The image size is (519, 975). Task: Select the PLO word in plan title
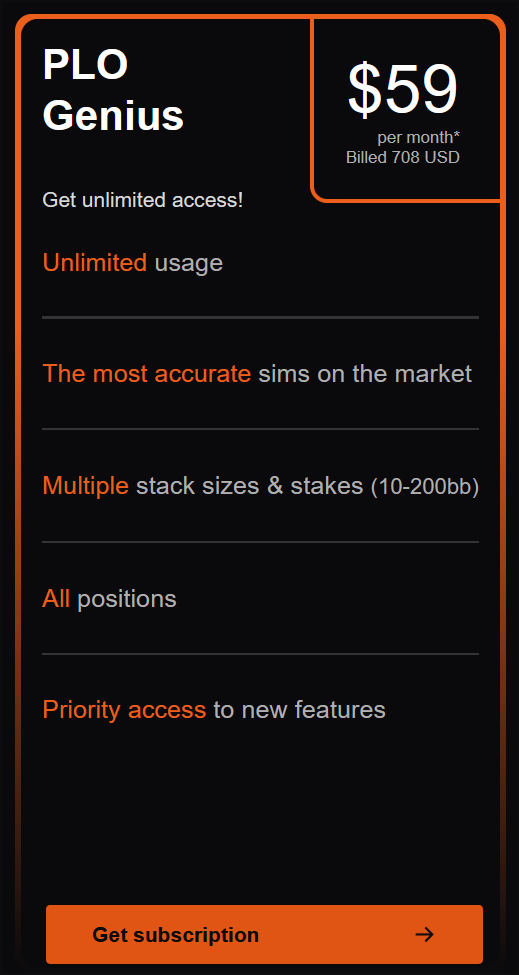coord(85,65)
